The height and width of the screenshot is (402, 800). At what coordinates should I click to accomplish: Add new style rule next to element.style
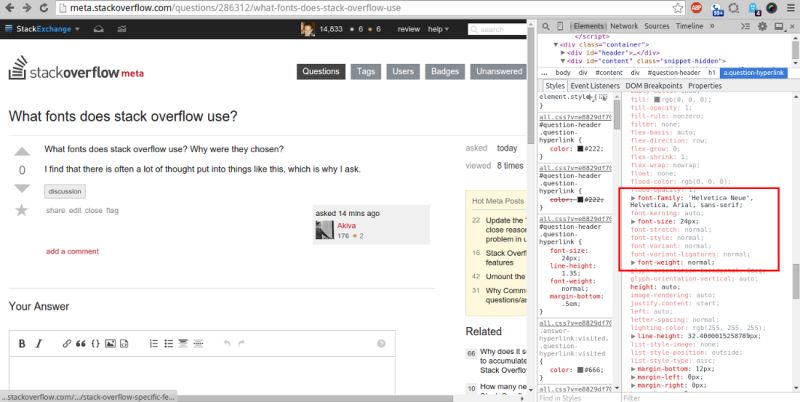tap(590, 96)
